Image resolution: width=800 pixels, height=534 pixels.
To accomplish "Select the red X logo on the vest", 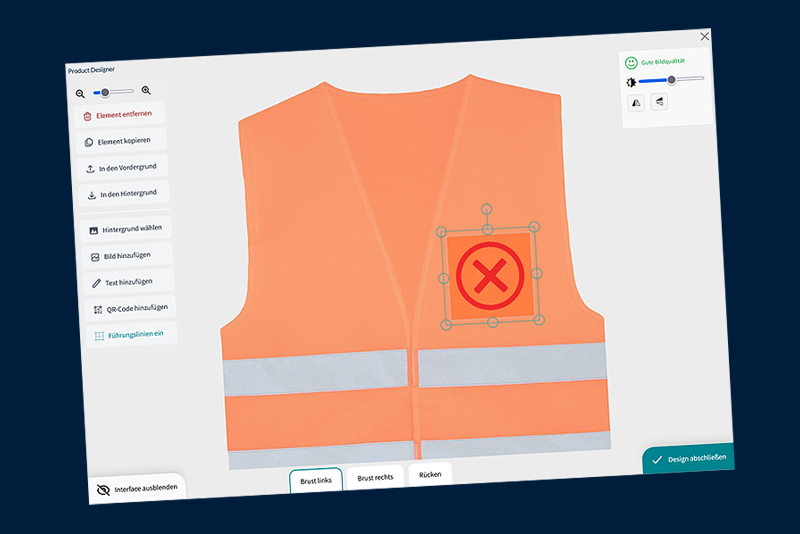I will (x=489, y=275).
